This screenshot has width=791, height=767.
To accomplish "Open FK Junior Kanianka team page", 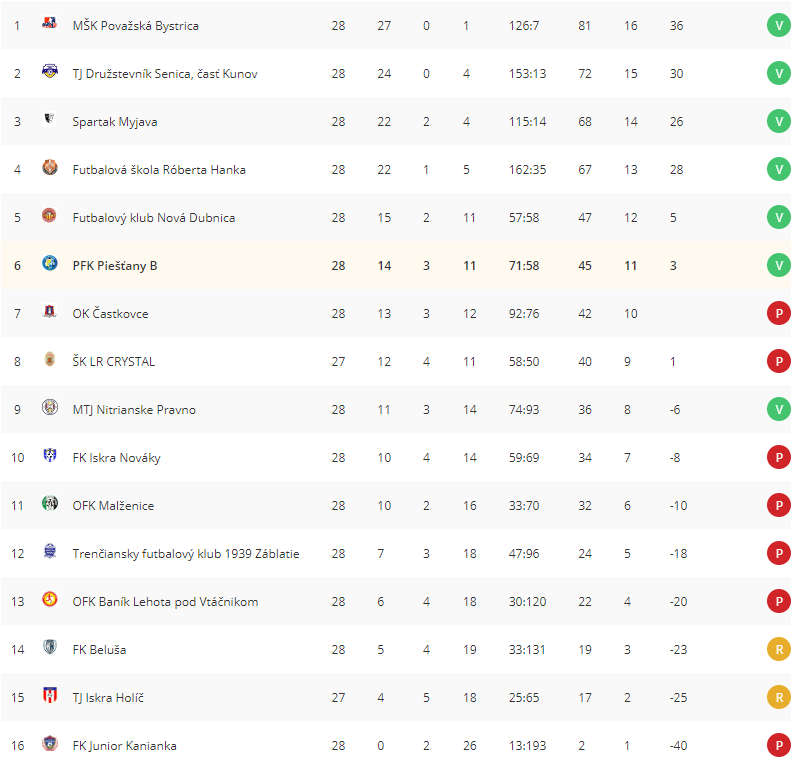I will [124, 745].
